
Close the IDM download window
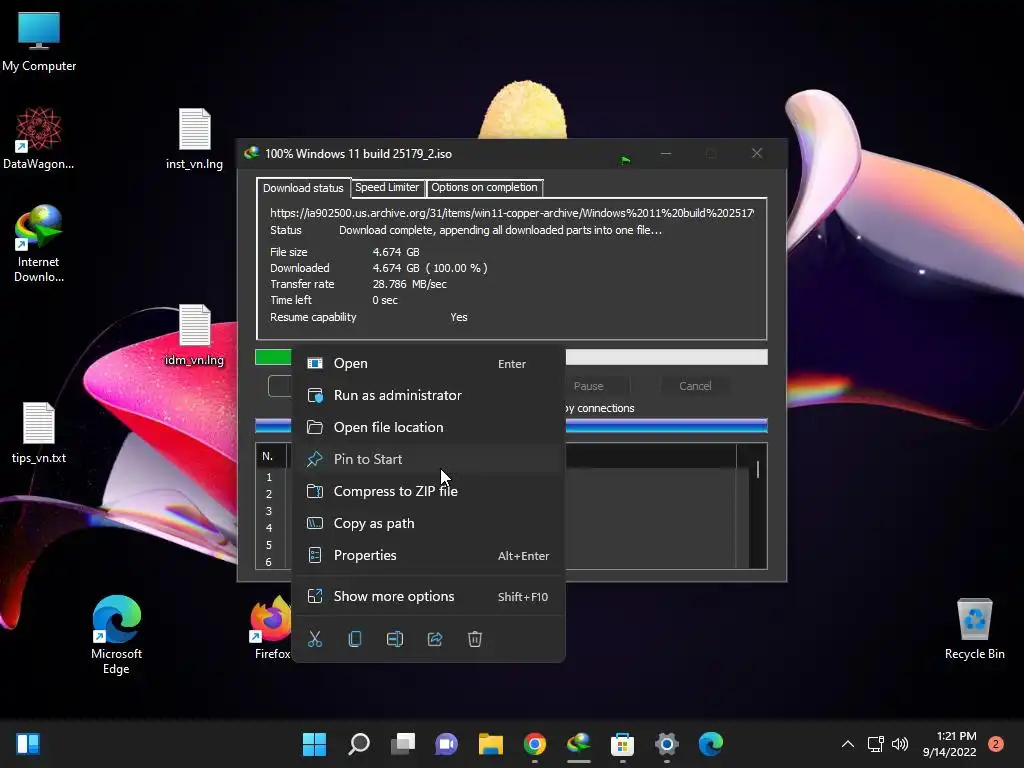757,153
